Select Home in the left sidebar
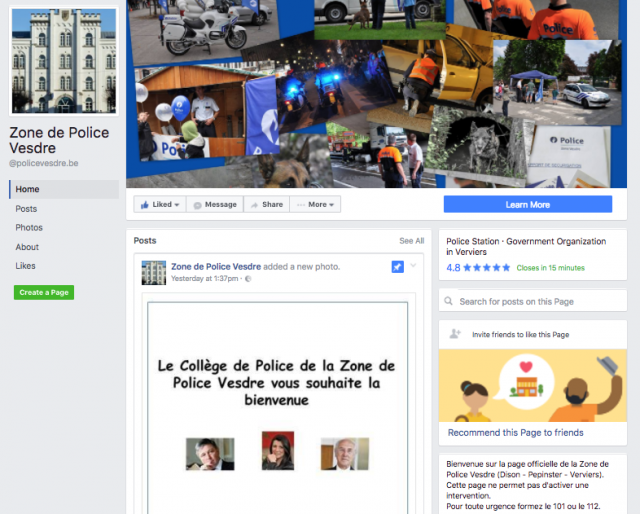This screenshot has height=514, width=640. (28, 189)
